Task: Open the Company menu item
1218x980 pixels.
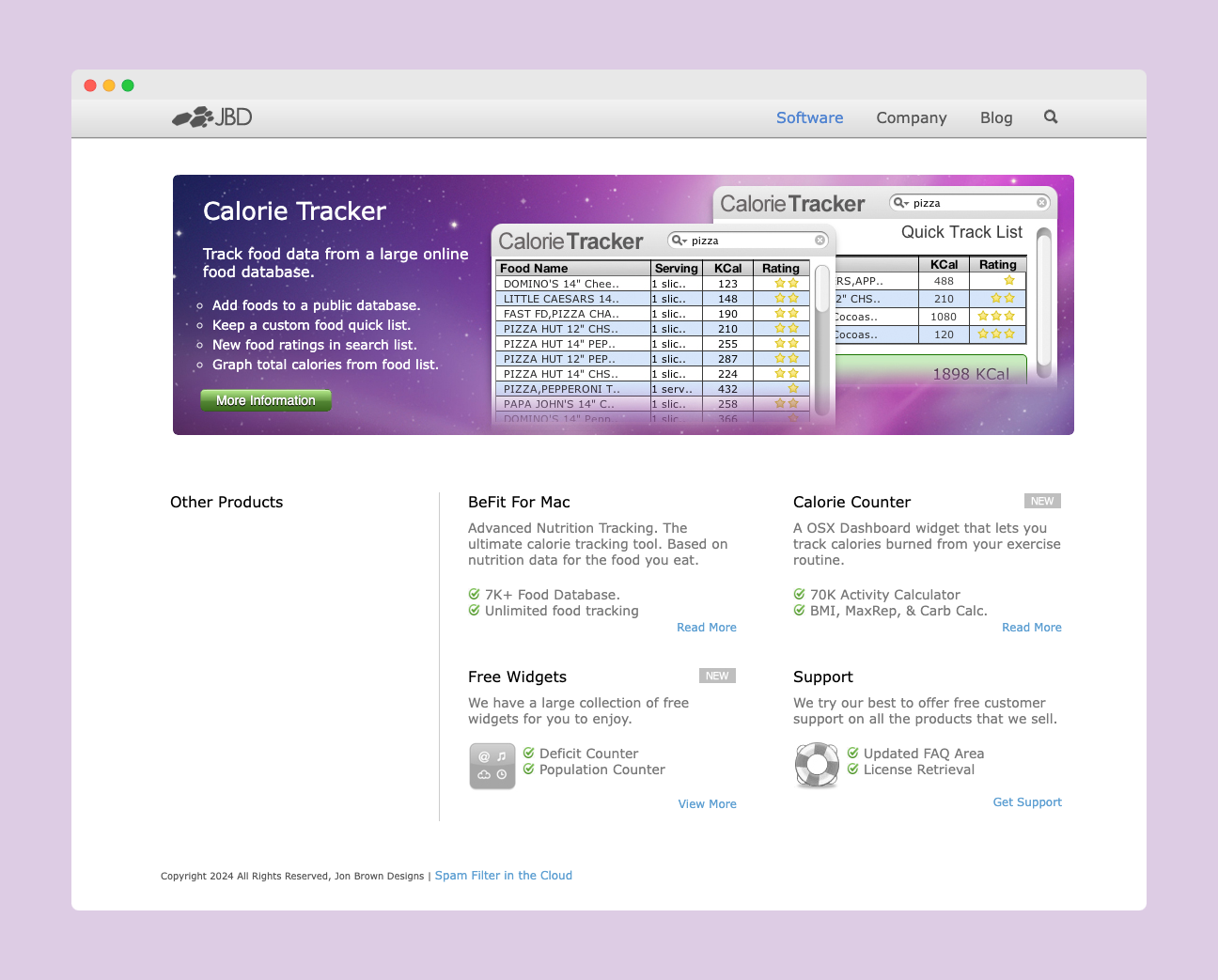Action: pos(911,117)
